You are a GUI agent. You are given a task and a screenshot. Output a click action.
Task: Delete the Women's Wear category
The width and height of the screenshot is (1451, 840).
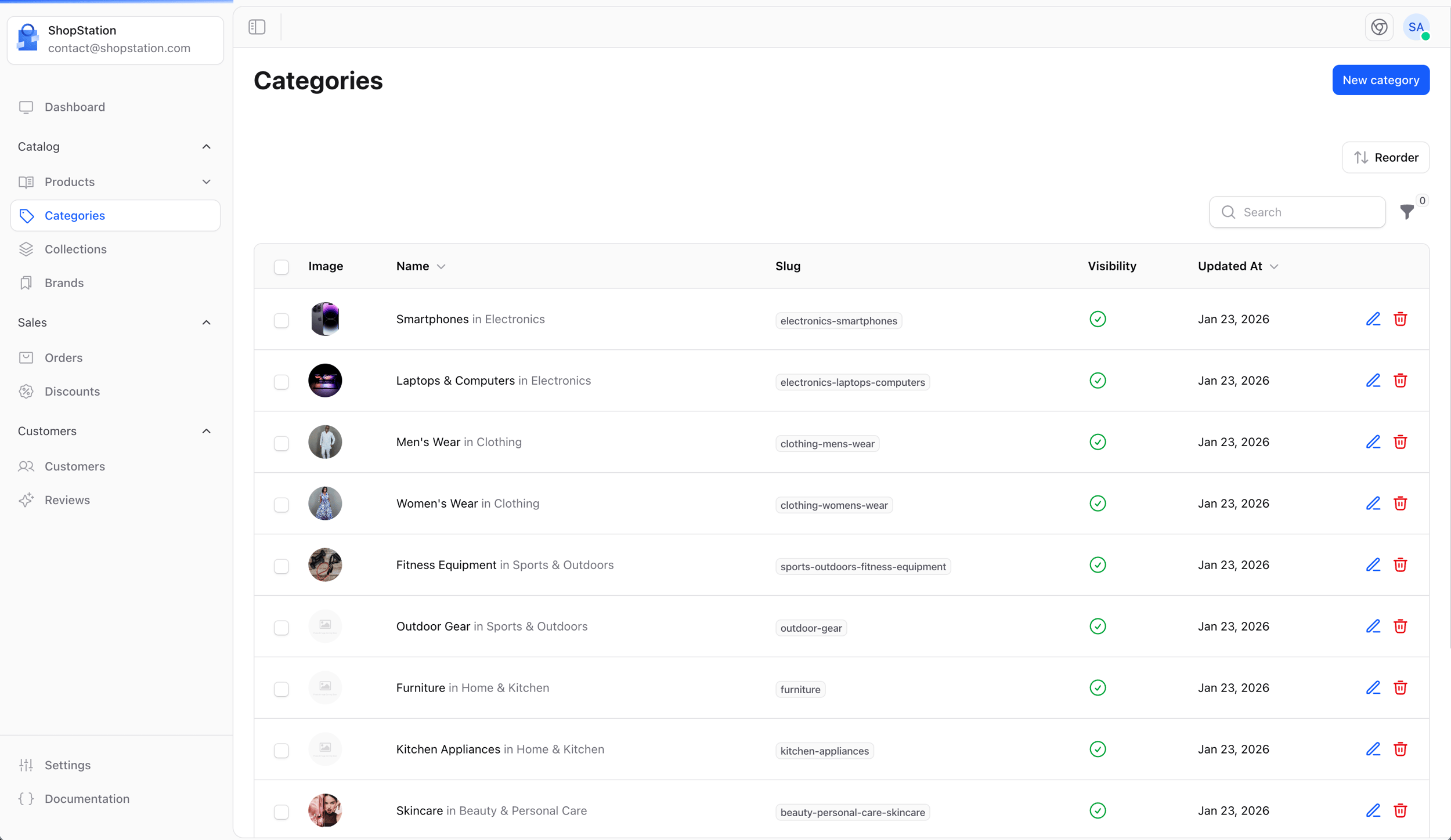pyautogui.click(x=1400, y=504)
